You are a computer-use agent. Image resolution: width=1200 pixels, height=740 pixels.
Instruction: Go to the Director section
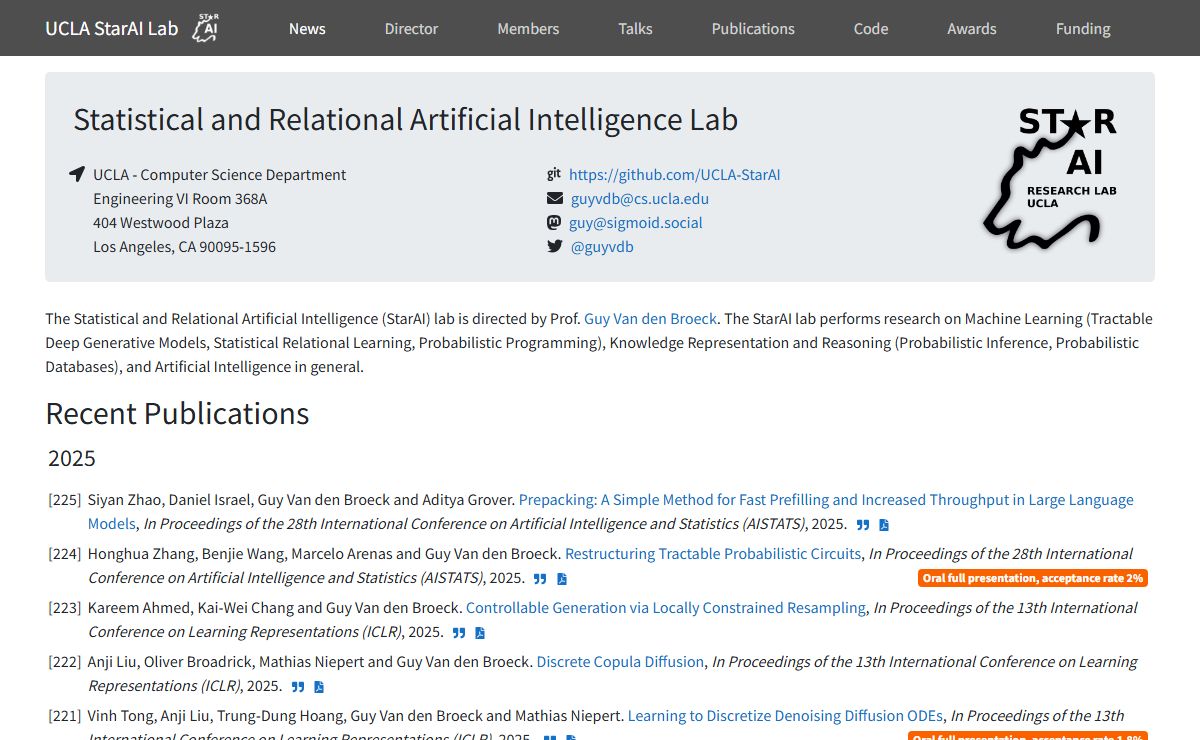[x=412, y=28]
